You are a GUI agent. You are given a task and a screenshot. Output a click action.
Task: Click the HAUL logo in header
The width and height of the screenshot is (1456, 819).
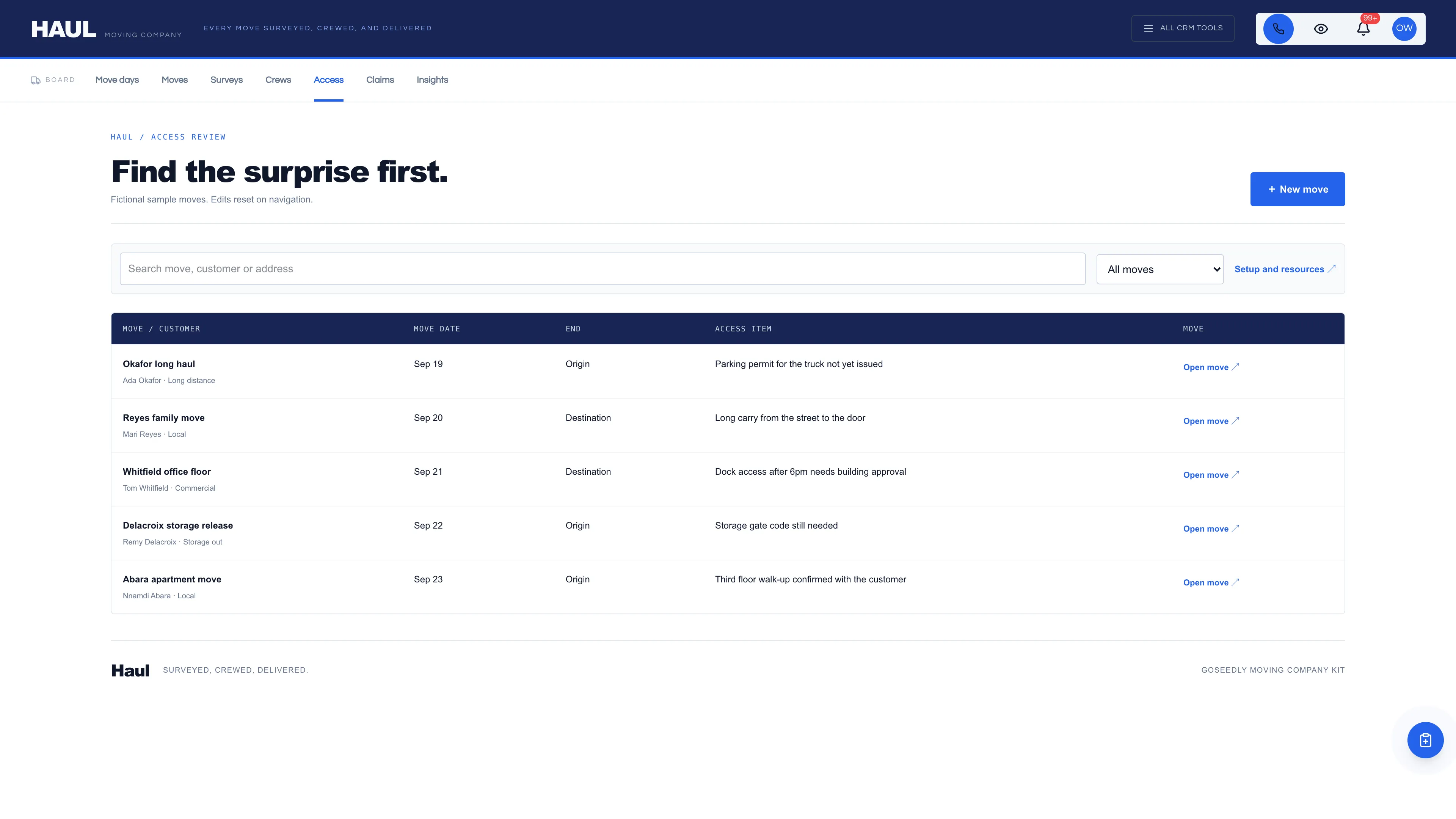click(x=63, y=29)
